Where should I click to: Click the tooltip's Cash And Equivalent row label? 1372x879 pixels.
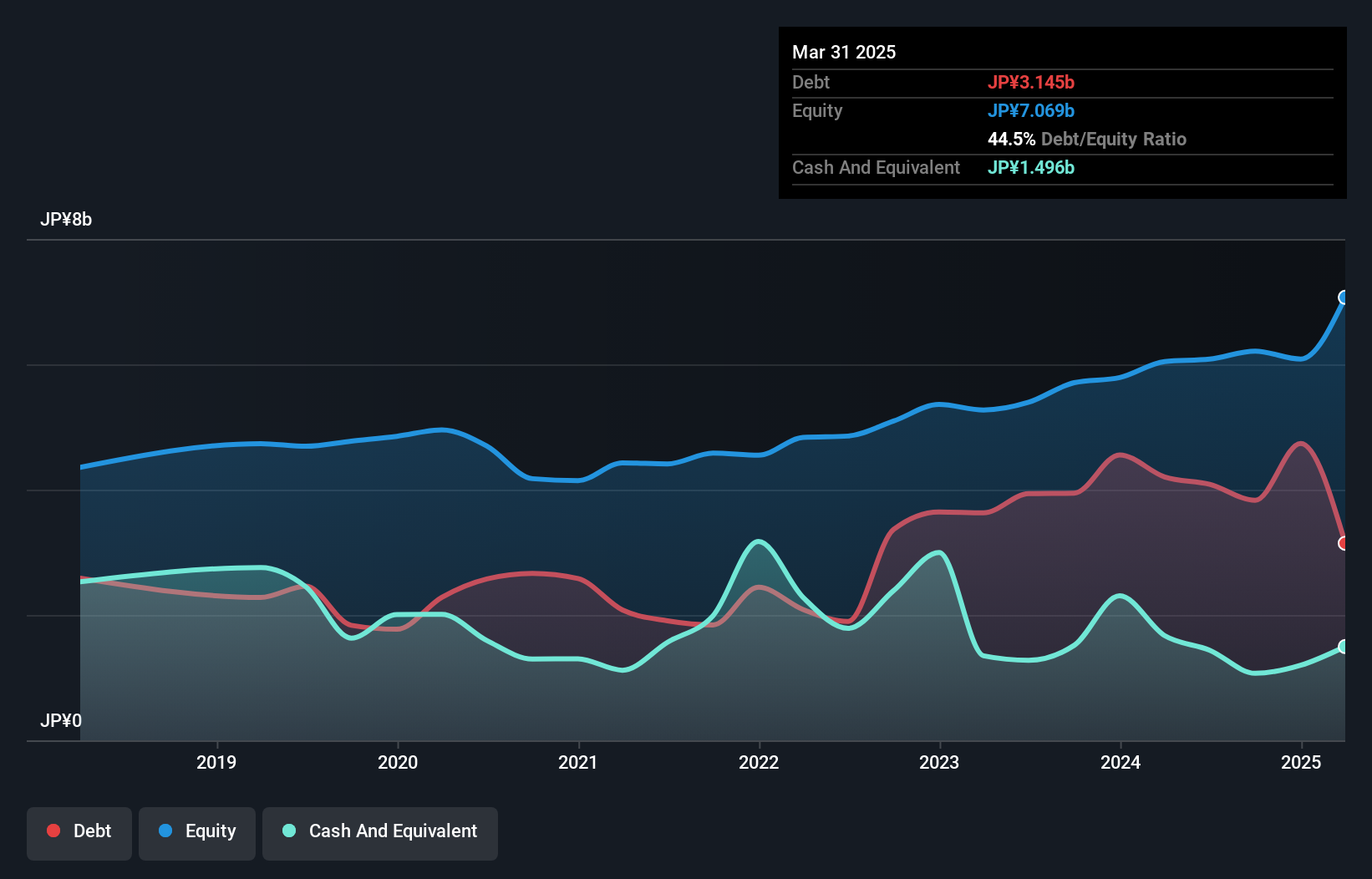click(876, 167)
